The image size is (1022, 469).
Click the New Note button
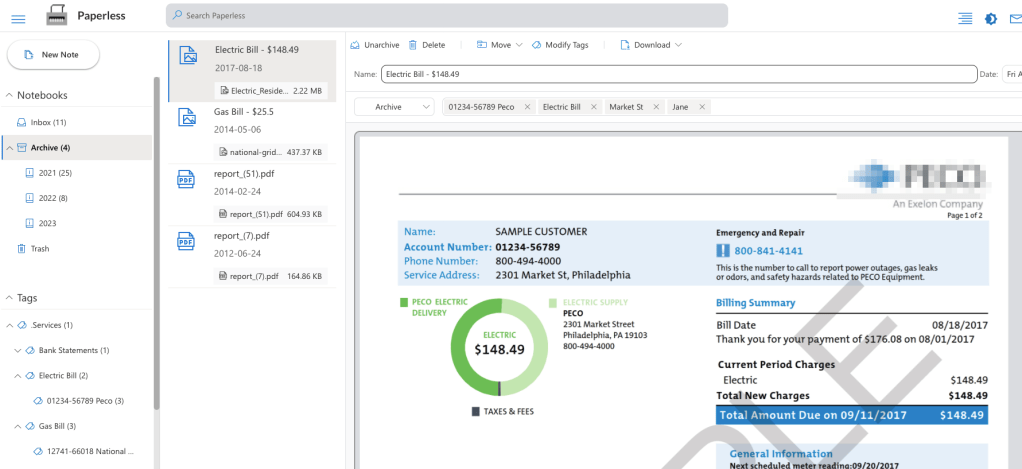click(54, 54)
